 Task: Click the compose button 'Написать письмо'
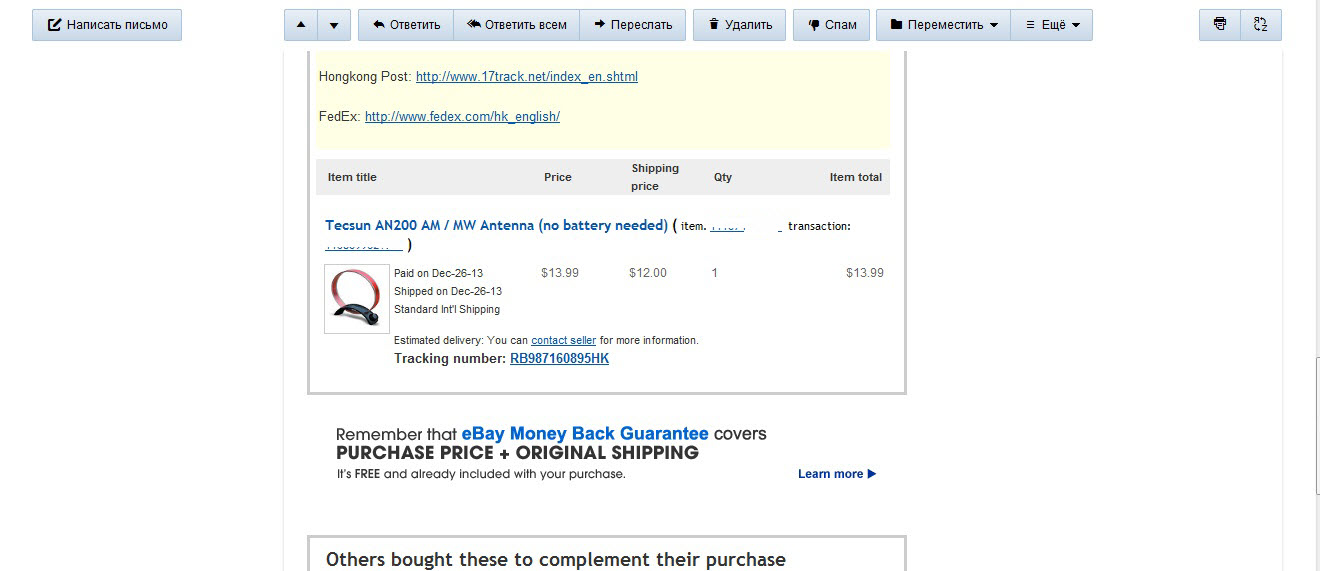[107, 25]
